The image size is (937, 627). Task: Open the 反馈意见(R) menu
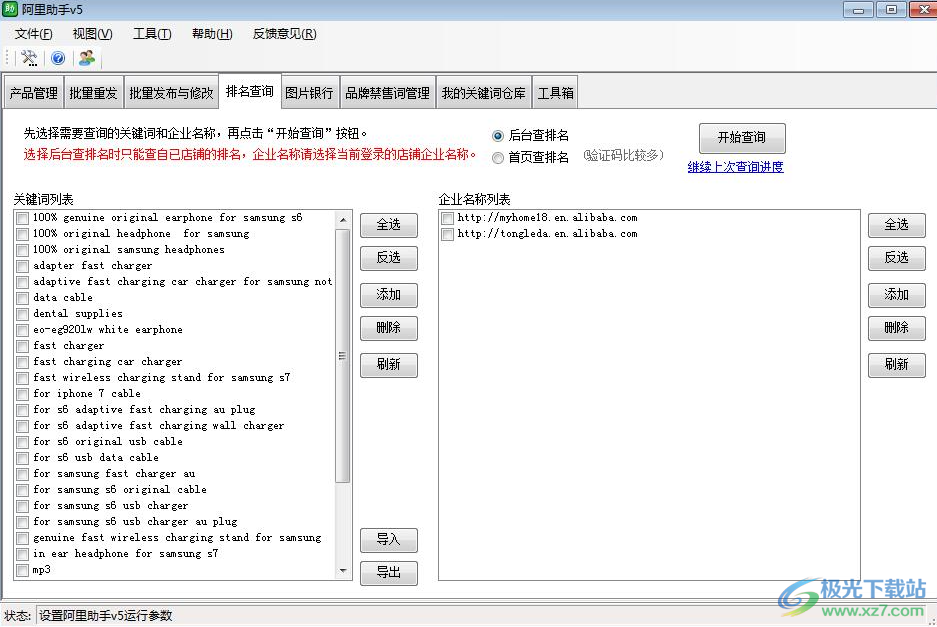(284, 34)
